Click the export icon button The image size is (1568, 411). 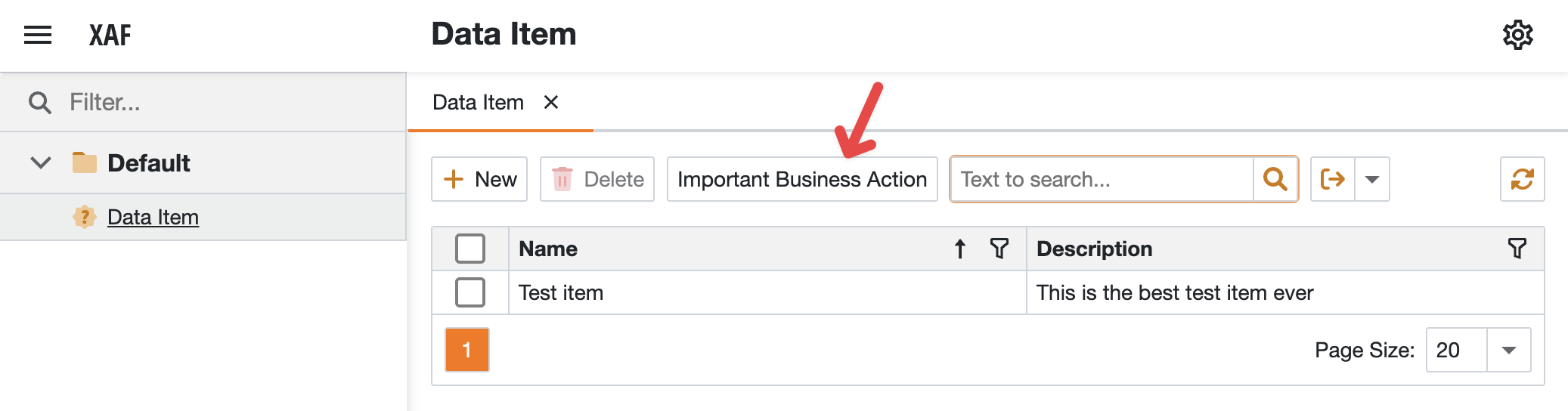(1333, 179)
